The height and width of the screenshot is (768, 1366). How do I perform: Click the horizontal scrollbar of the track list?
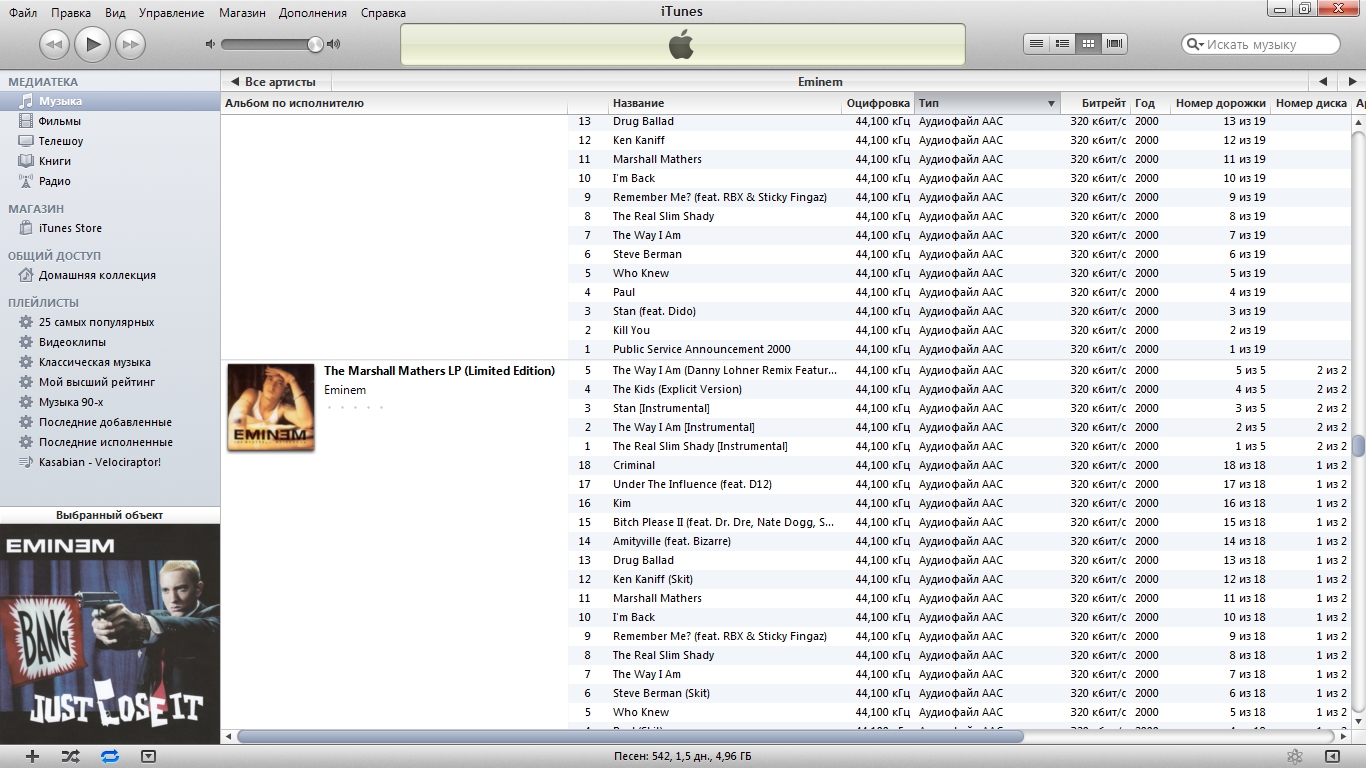click(x=630, y=737)
